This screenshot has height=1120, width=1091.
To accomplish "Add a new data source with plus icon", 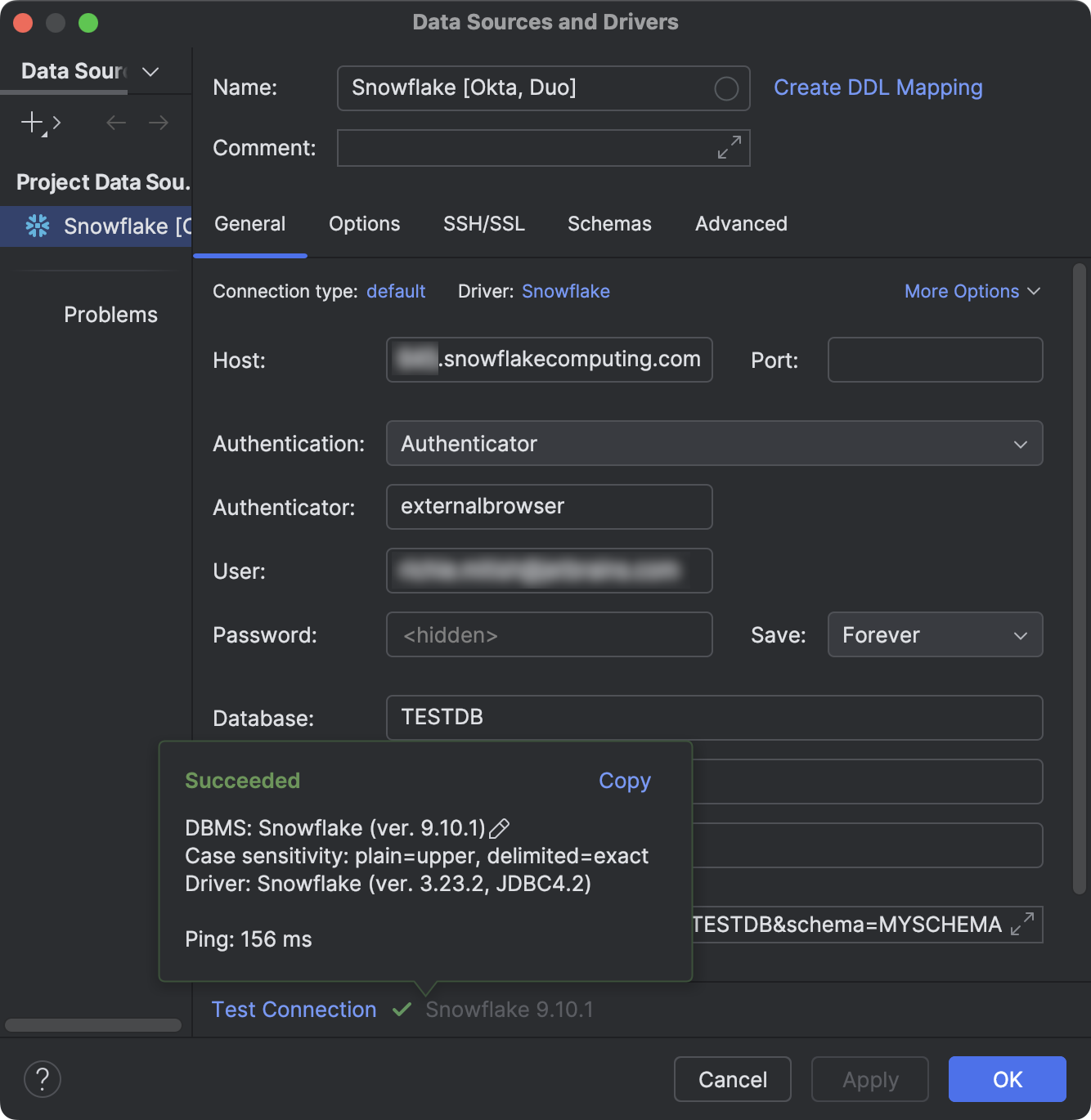I will pyautogui.click(x=30, y=123).
